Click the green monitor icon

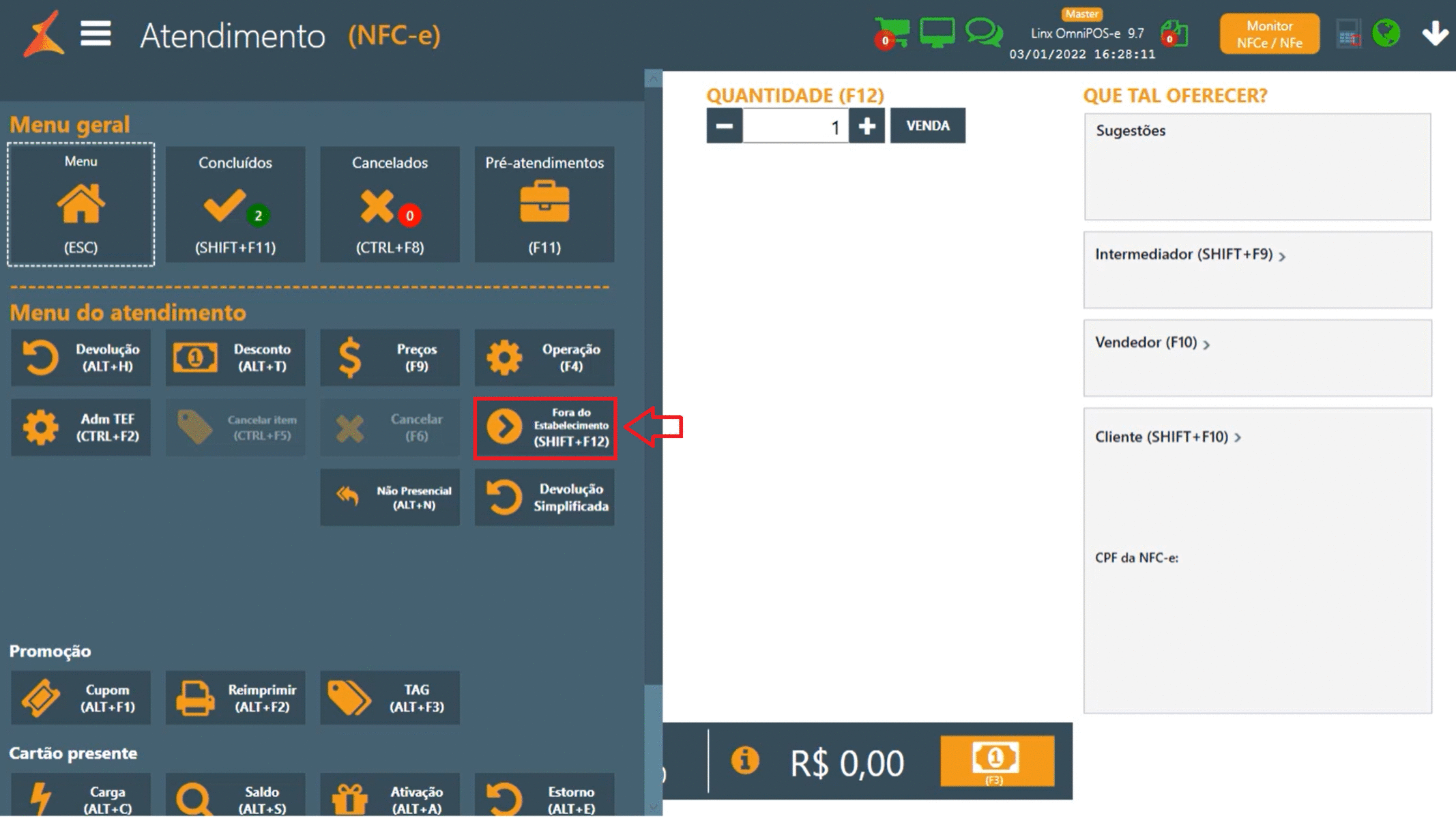(x=937, y=32)
